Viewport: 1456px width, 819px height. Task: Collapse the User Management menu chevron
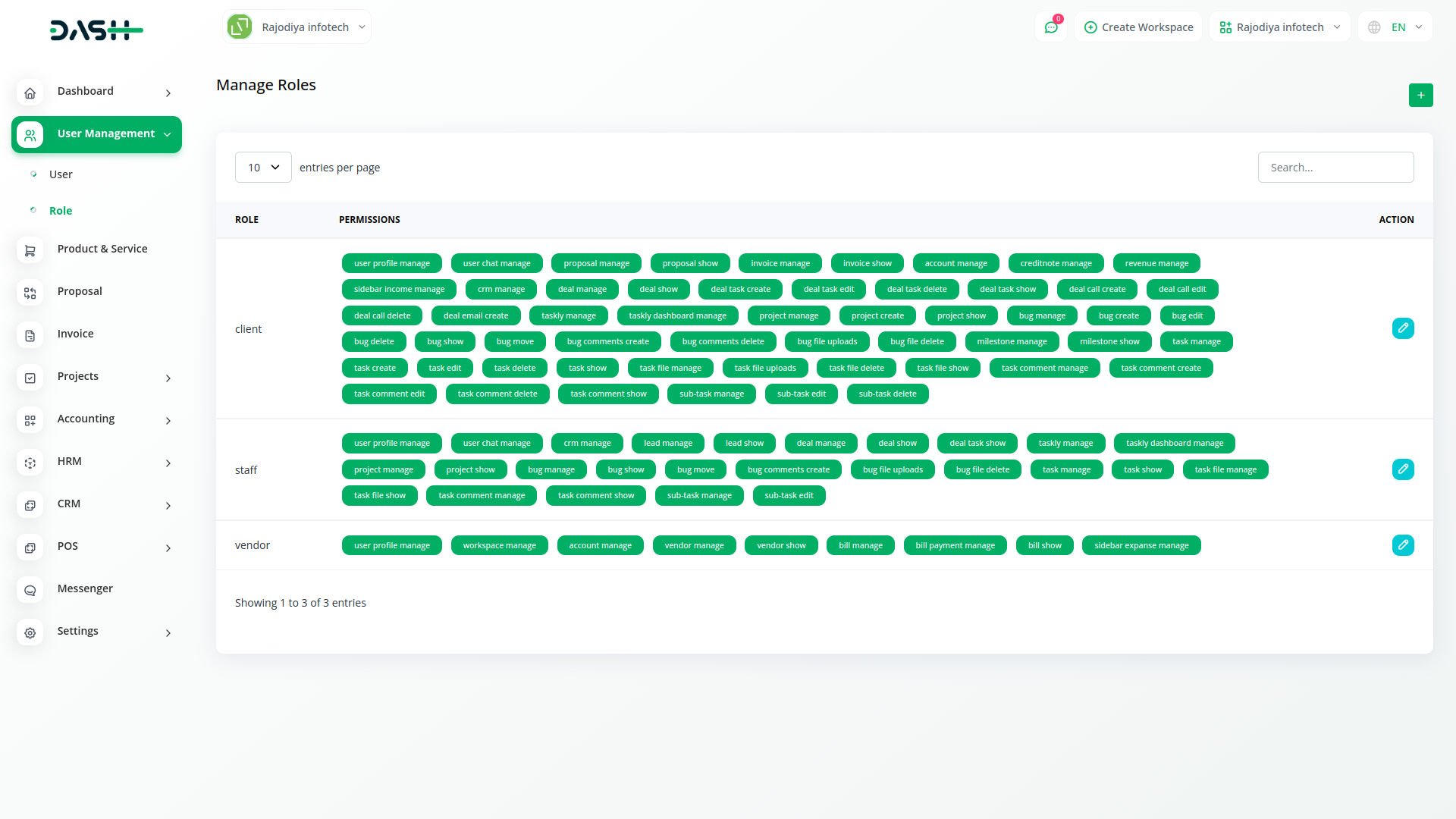tap(167, 134)
